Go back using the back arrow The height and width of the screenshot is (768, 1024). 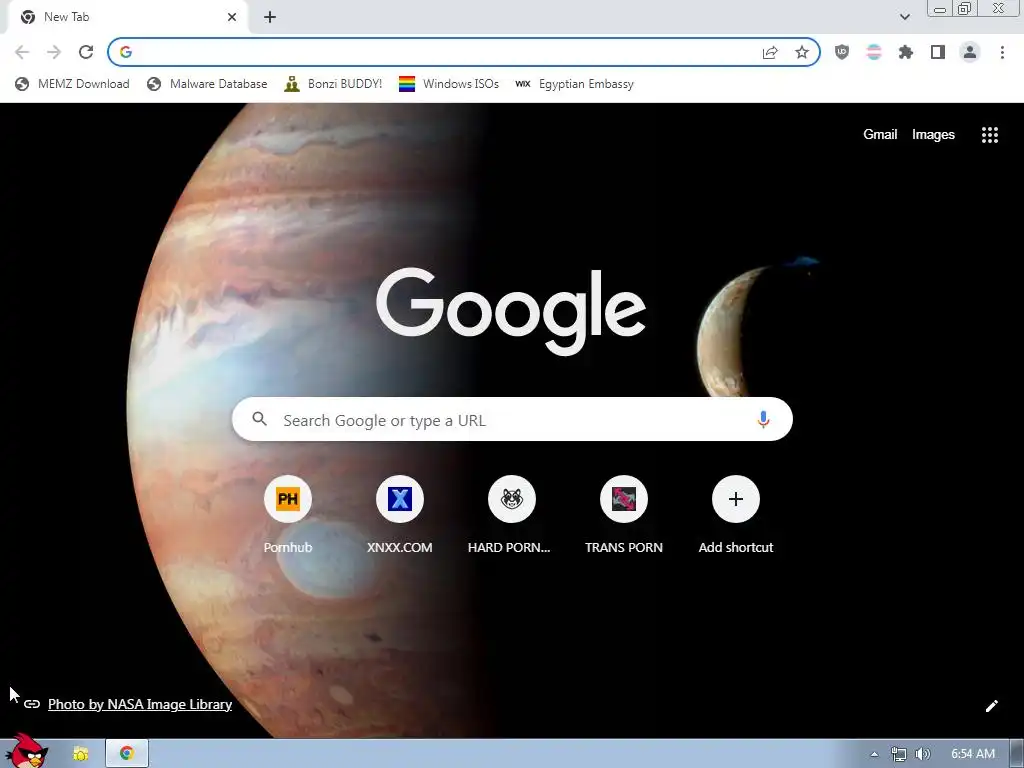(x=22, y=52)
